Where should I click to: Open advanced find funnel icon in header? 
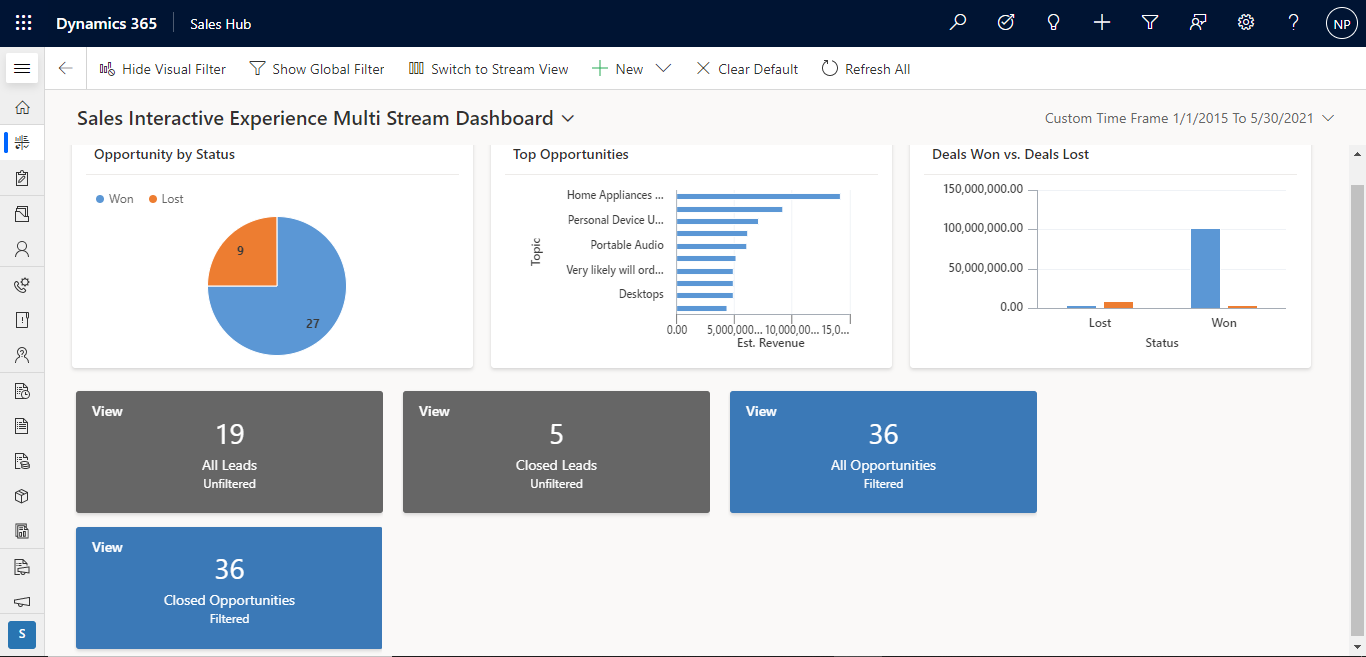tap(1150, 22)
